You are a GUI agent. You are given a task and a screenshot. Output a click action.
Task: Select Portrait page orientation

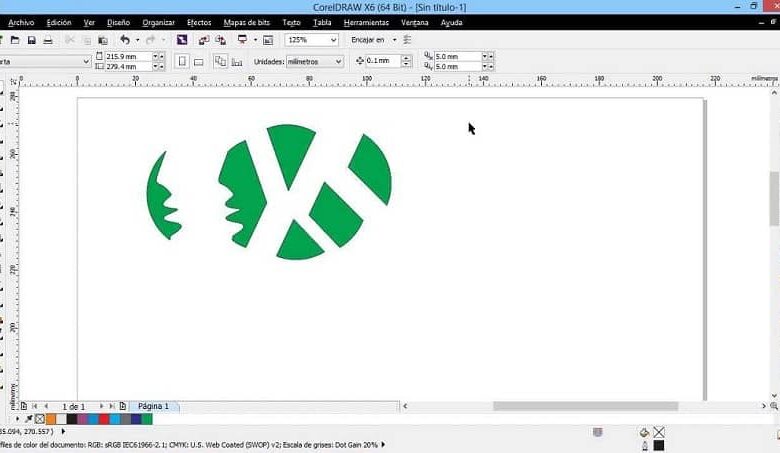[x=182, y=62]
